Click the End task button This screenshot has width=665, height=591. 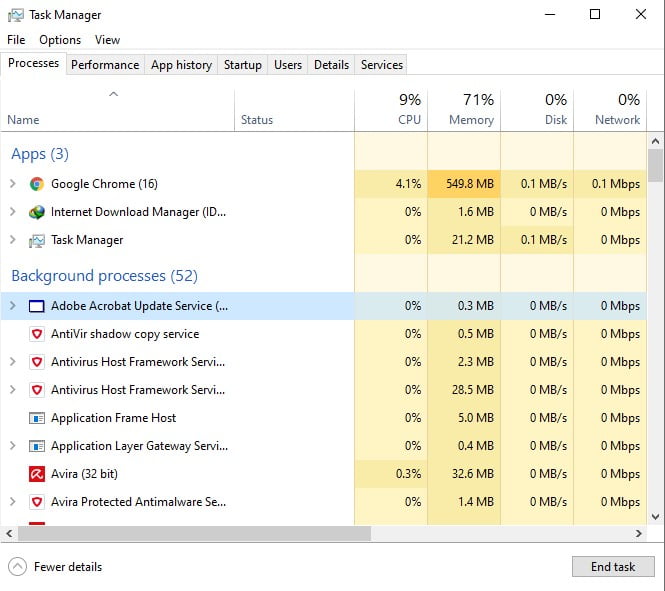(x=613, y=567)
